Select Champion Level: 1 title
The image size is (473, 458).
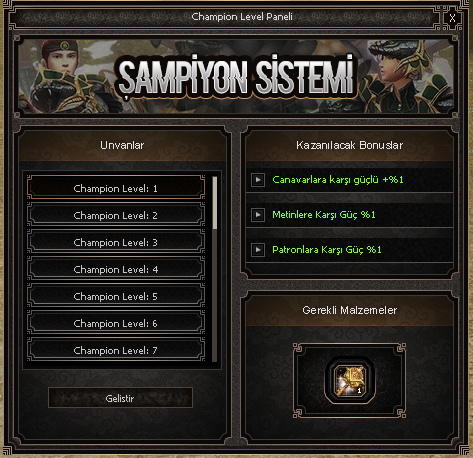[x=116, y=188]
